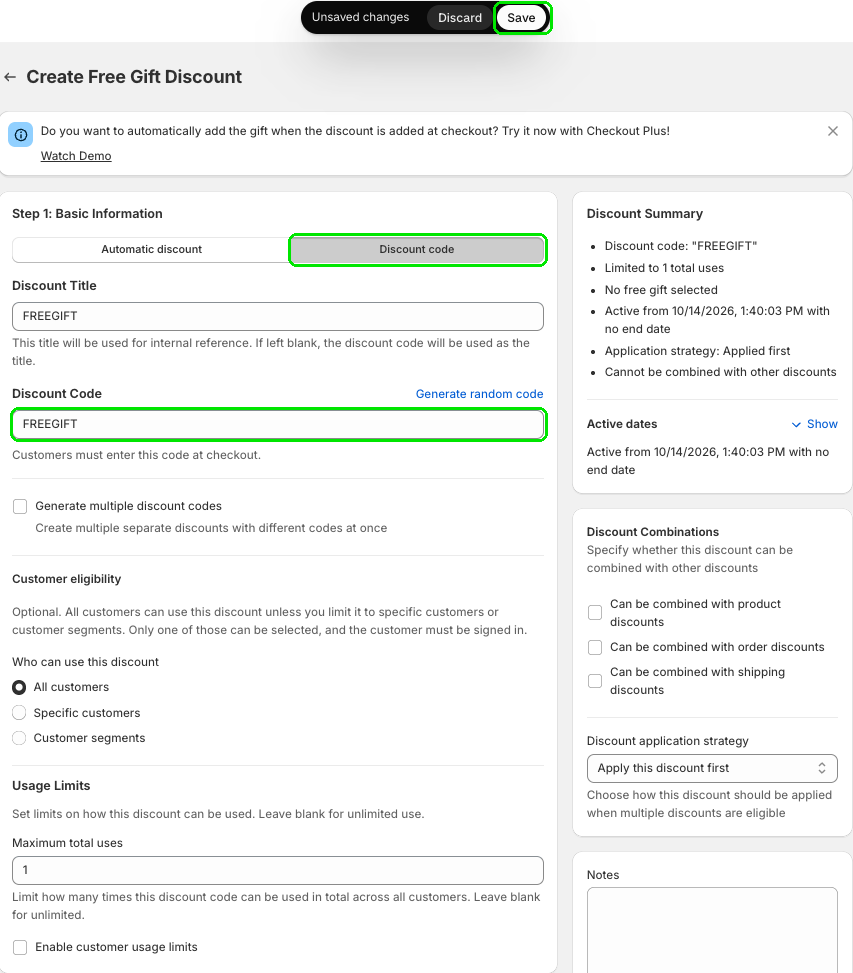
Task: Generate a random discount code
Action: click(479, 394)
